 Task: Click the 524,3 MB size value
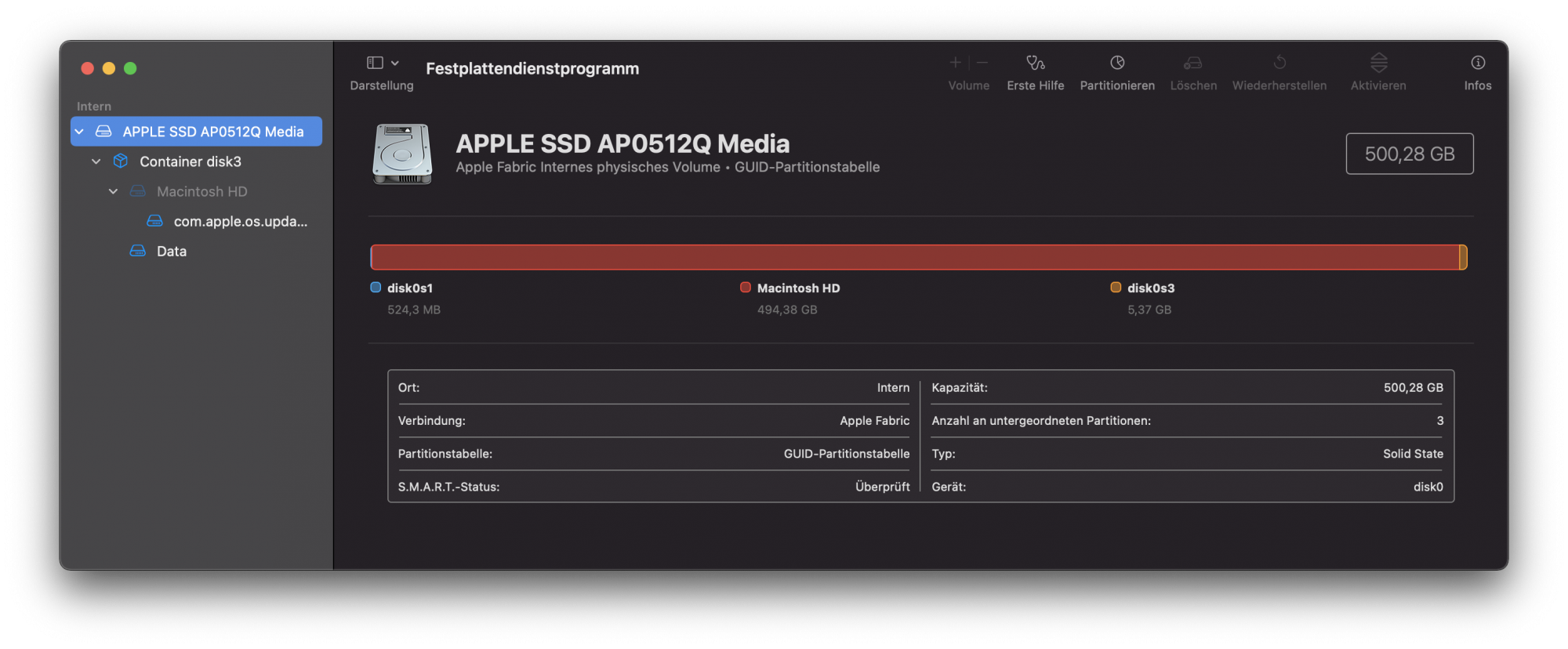pos(414,310)
